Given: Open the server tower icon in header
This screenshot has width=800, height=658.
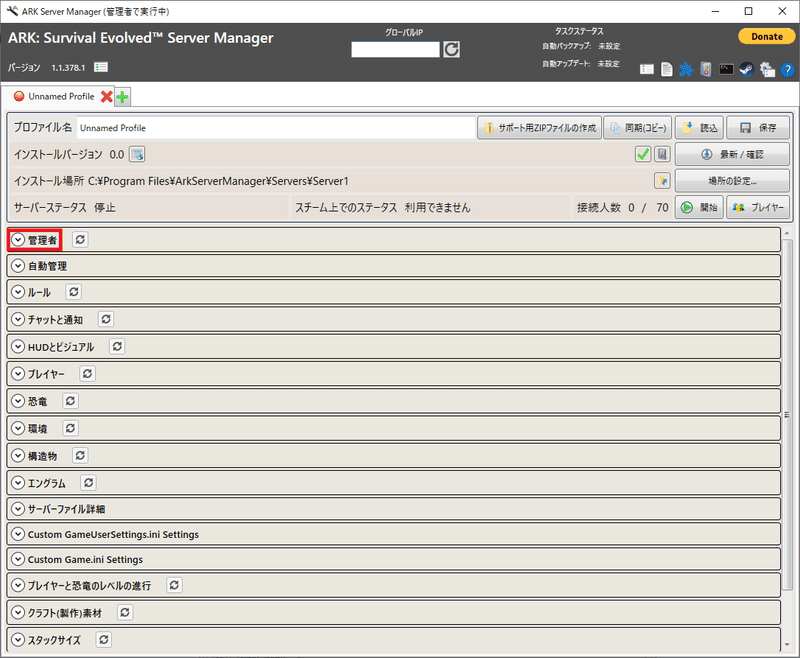Looking at the screenshot, I should pos(706,69).
